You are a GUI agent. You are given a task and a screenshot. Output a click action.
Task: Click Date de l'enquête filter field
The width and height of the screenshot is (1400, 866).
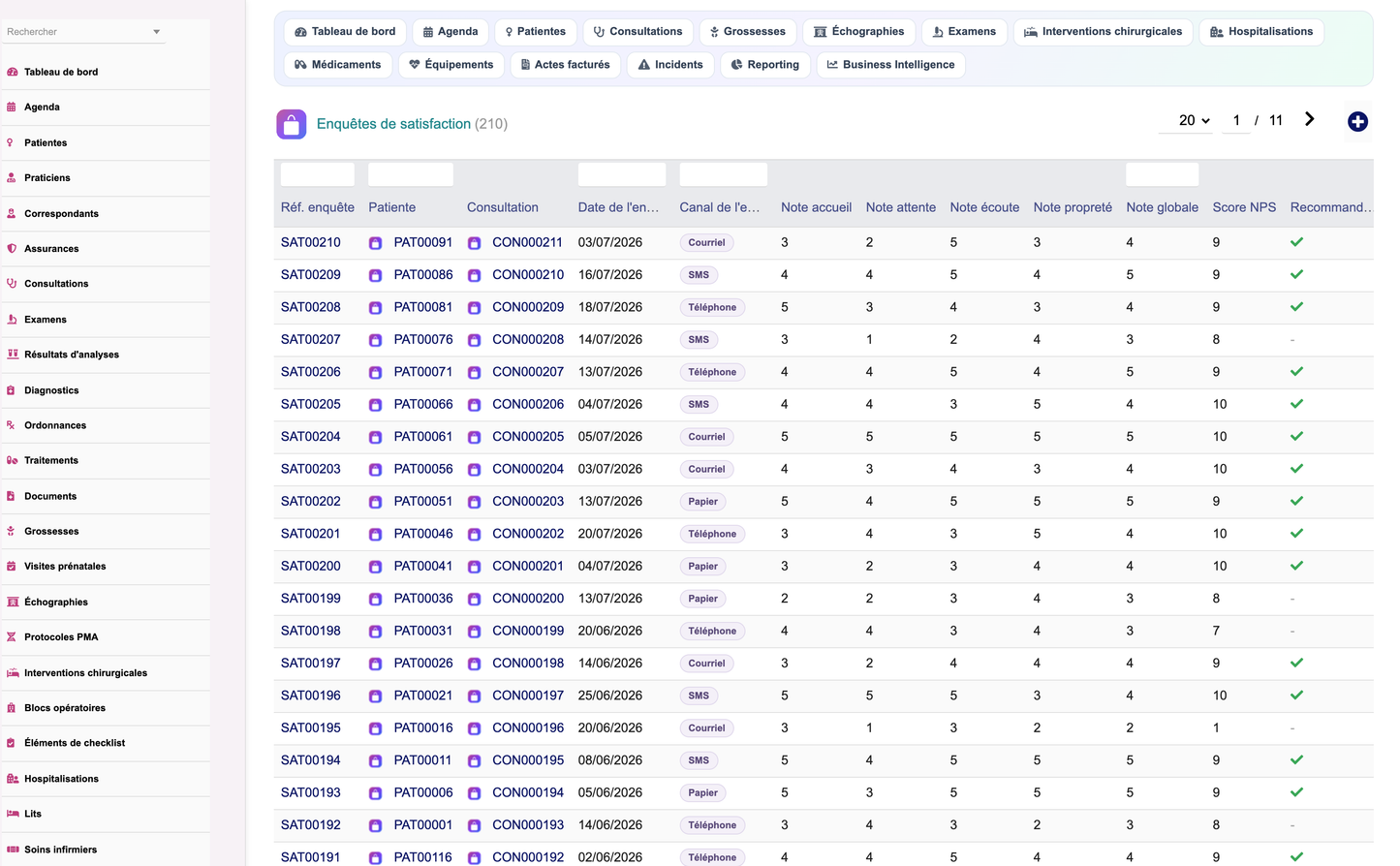(x=622, y=174)
